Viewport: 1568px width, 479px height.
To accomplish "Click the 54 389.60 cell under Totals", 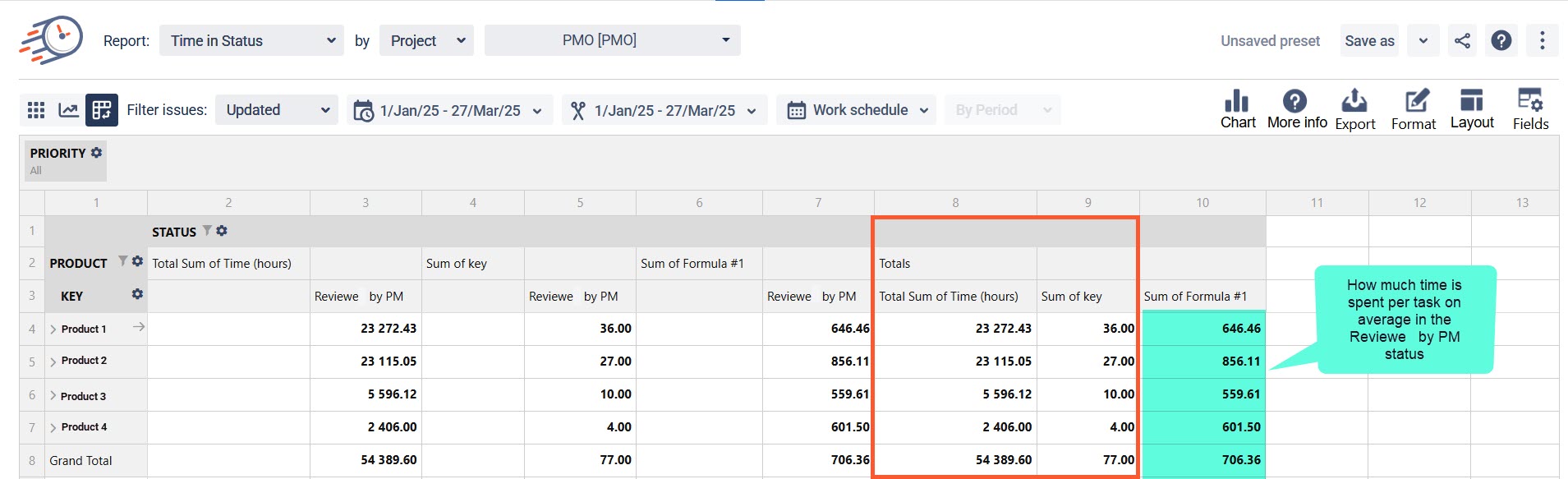I will pyautogui.click(x=955, y=460).
